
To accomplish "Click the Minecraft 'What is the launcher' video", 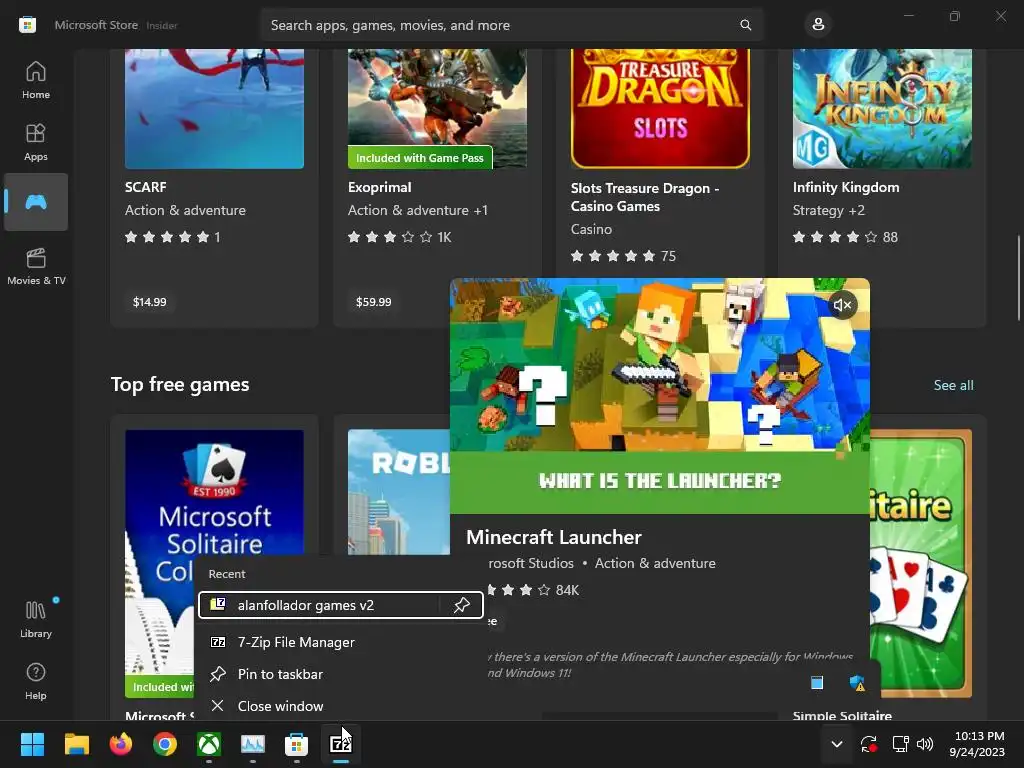I will tap(660, 396).
